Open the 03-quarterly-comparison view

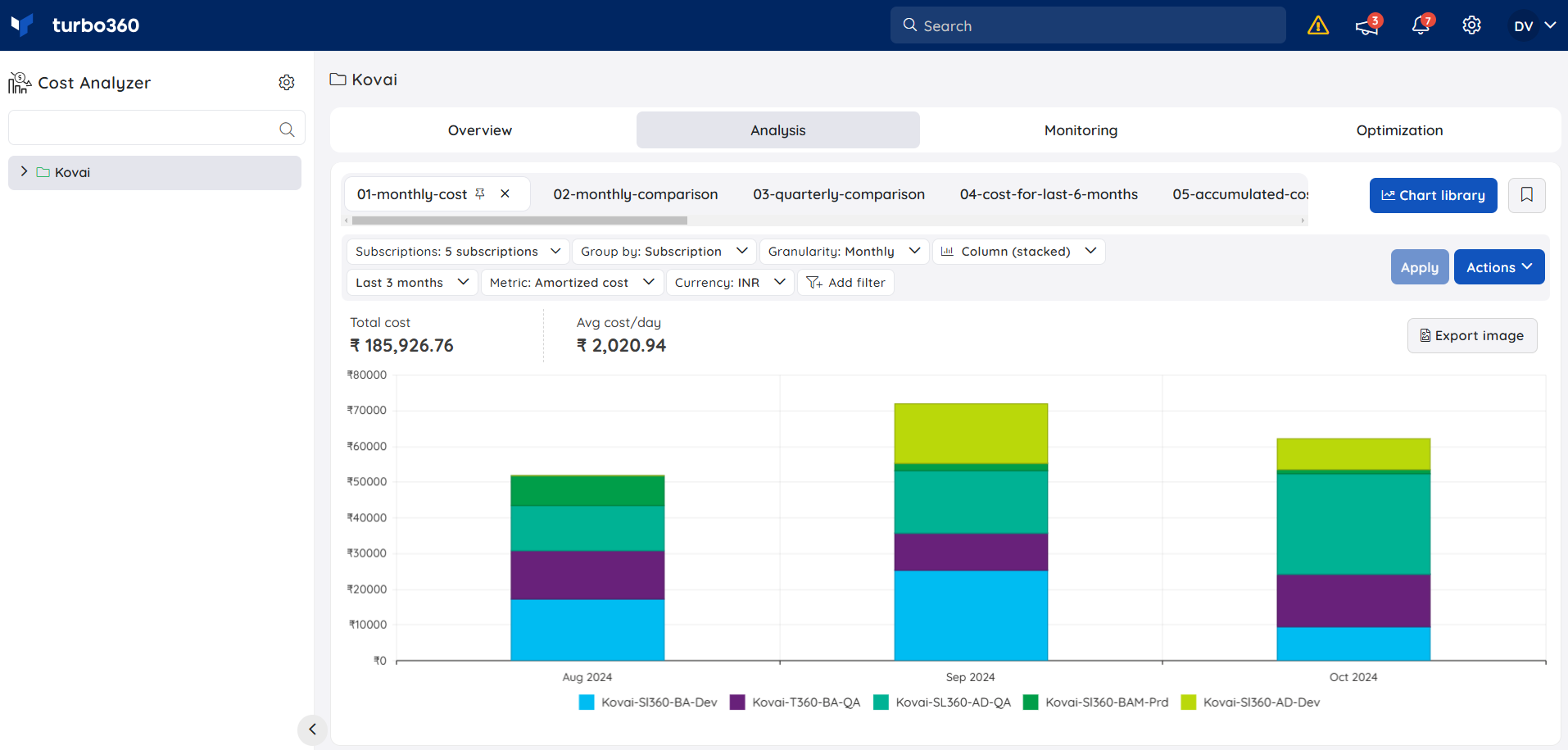pos(839,194)
